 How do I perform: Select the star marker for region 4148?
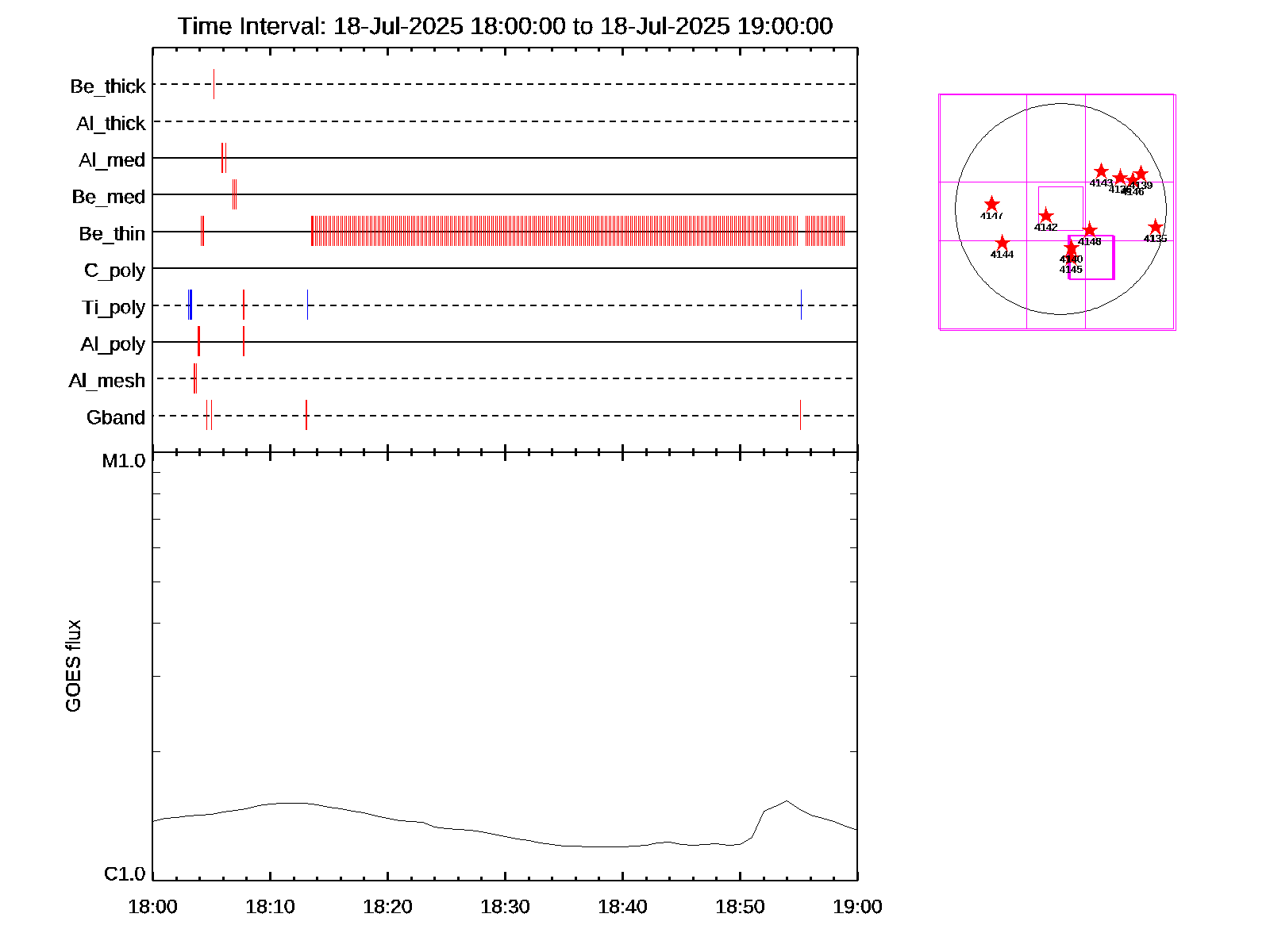click(x=1090, y=230)
